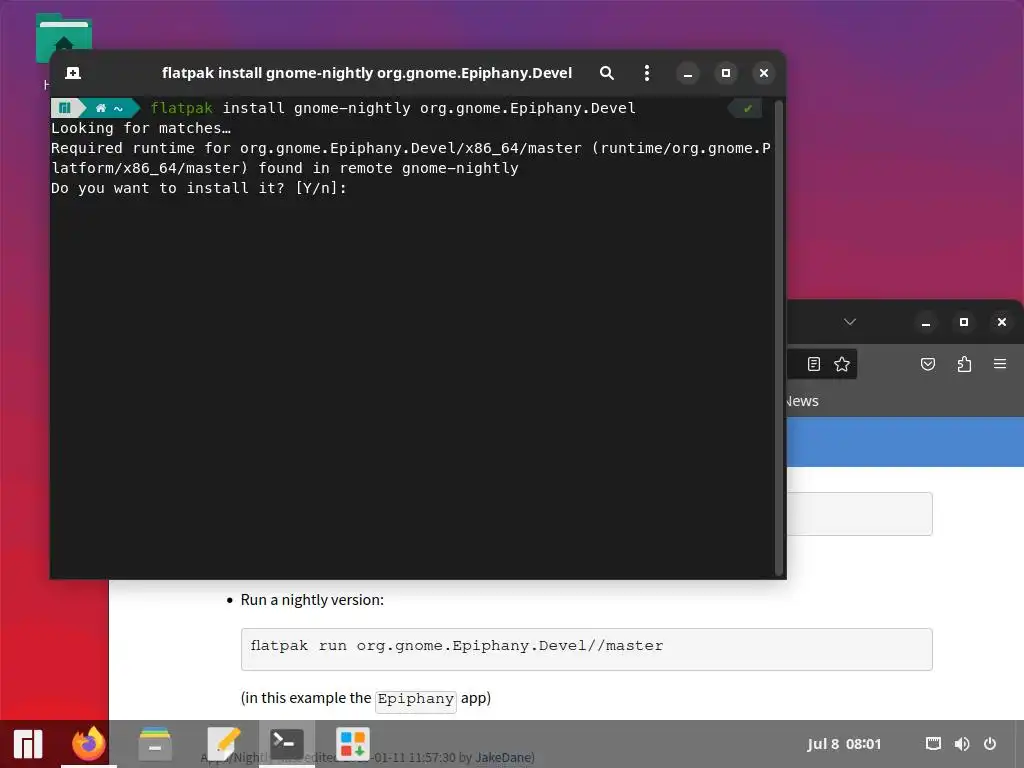The height and width of the screenshot is (768, 1024).
Task: Maximize the Firefox window
Action: (x=963, y=322)
